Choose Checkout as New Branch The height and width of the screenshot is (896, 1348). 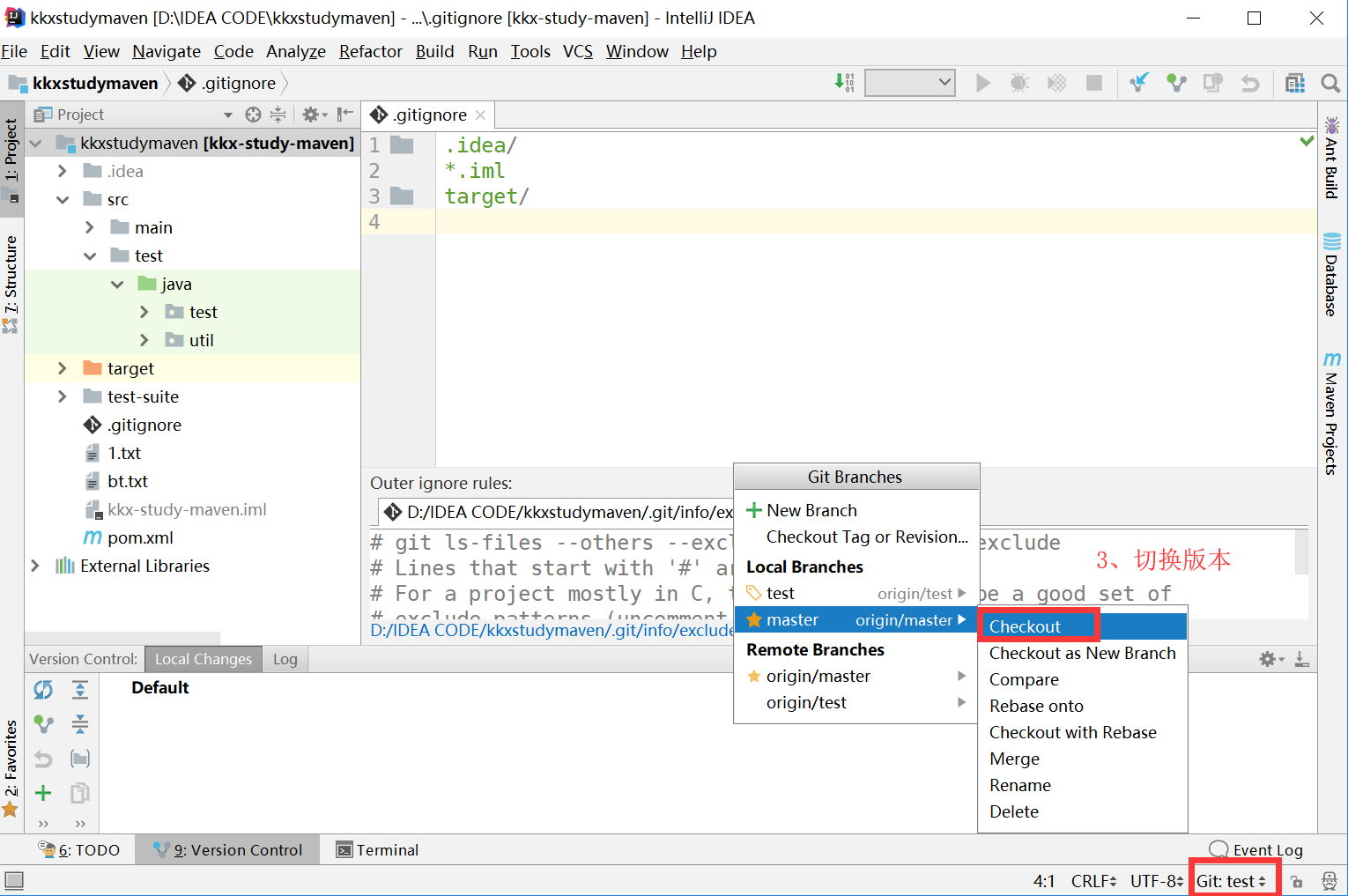click(1083, 653)
